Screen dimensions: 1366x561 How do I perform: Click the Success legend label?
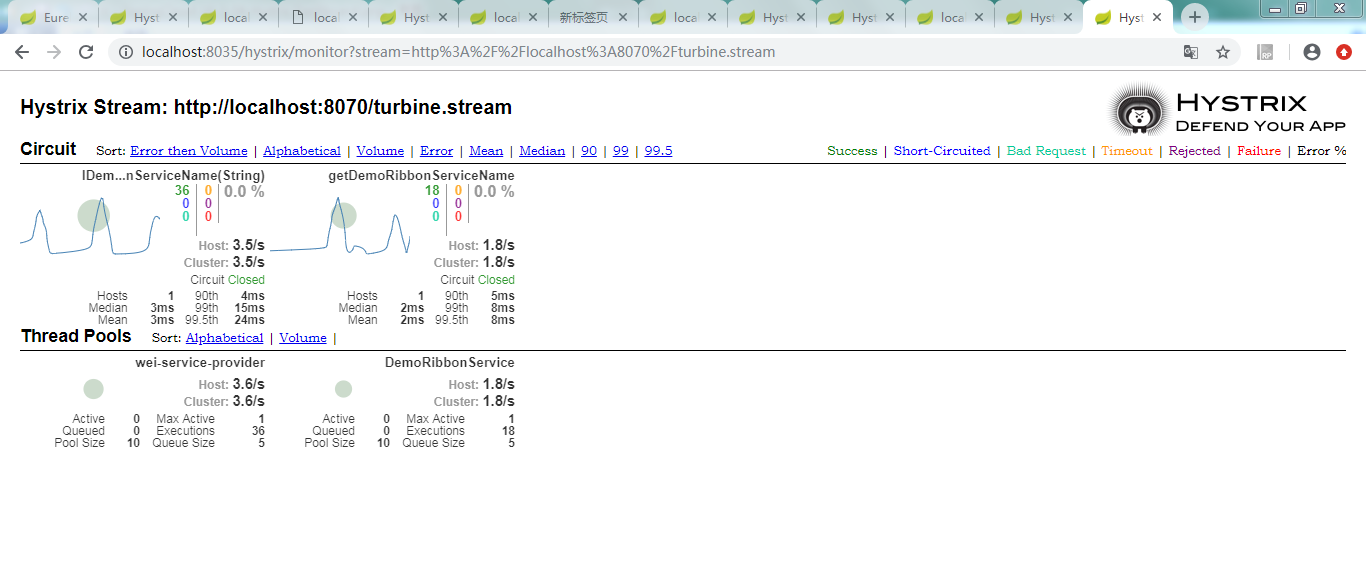click(x=852, y=151)
